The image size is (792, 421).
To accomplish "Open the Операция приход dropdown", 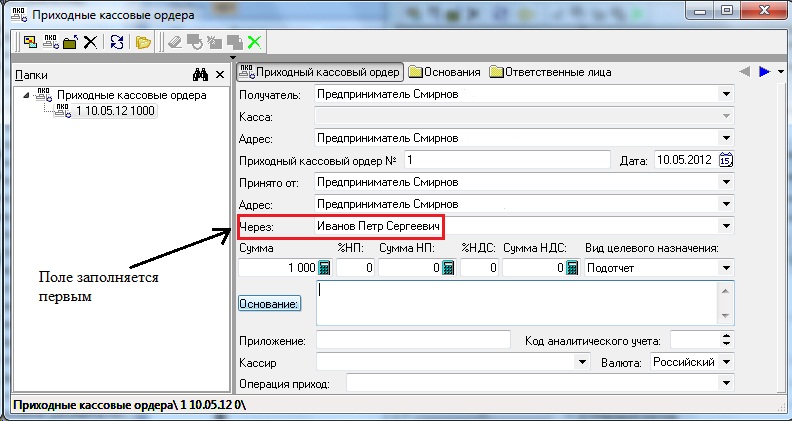I will pos(726,384).
